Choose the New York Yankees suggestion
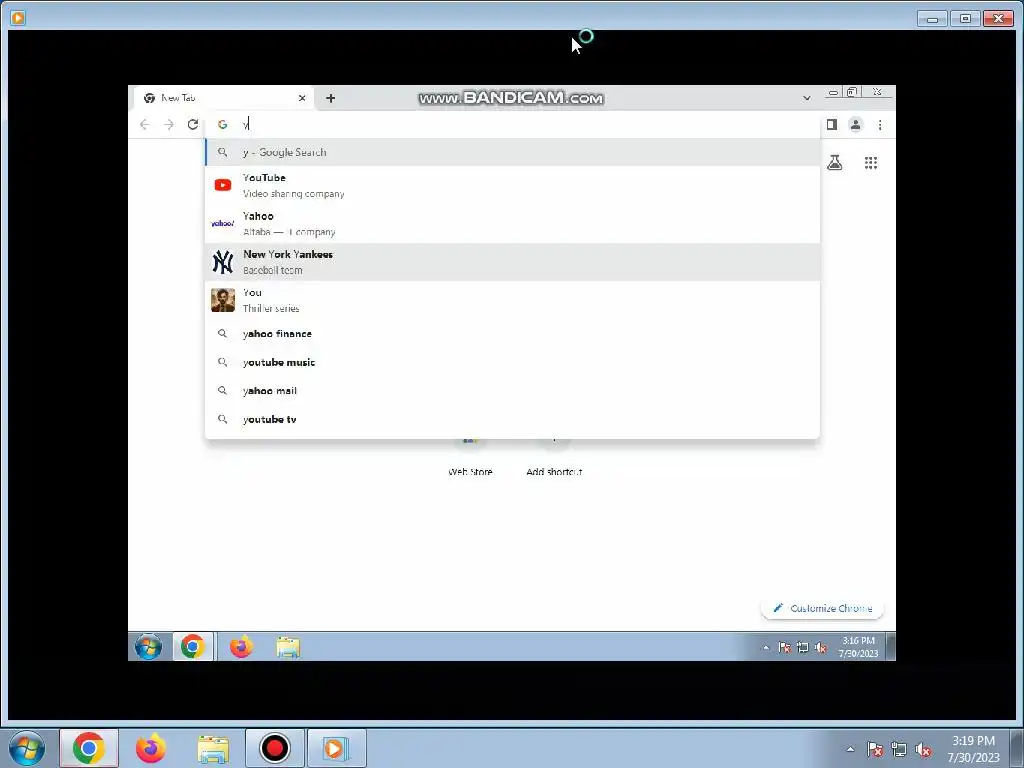 [513, 262]
